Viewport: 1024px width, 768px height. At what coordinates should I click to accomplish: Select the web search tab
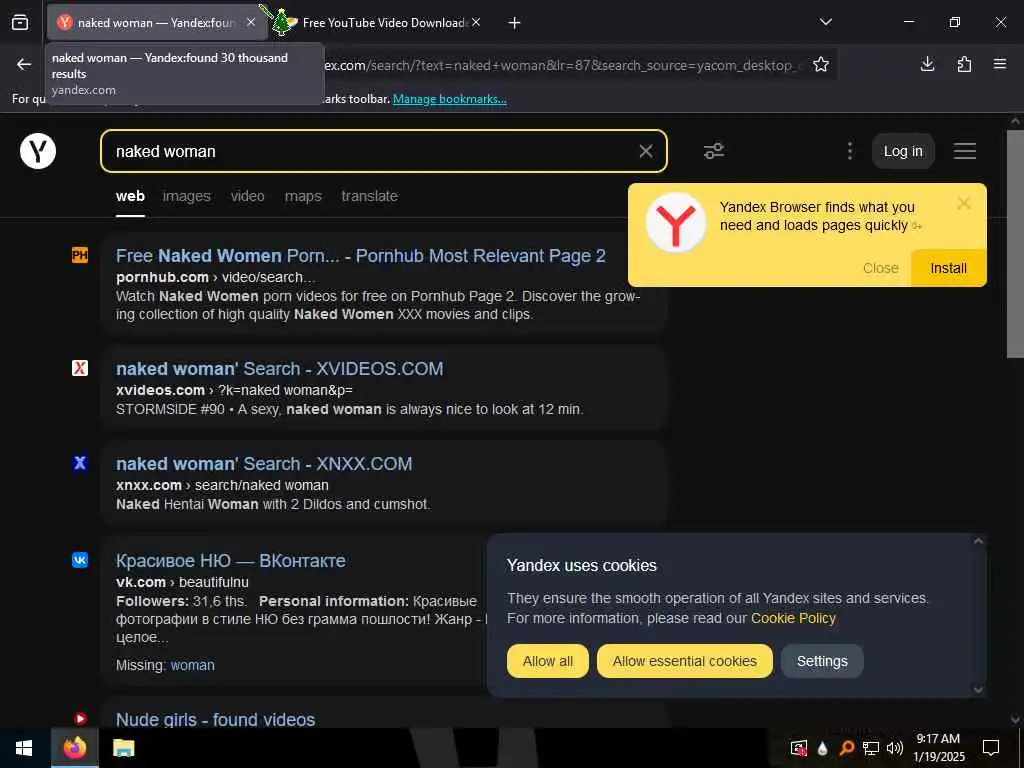pyautogui.click(x=130, y=196)
